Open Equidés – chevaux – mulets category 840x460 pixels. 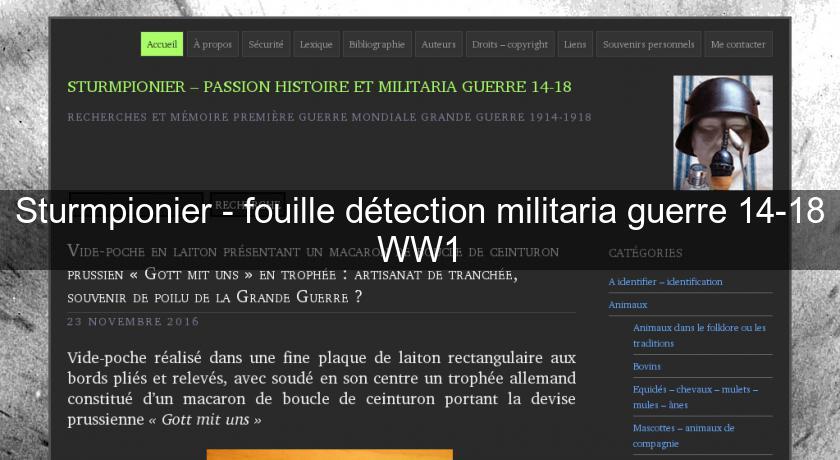[695, 397]
